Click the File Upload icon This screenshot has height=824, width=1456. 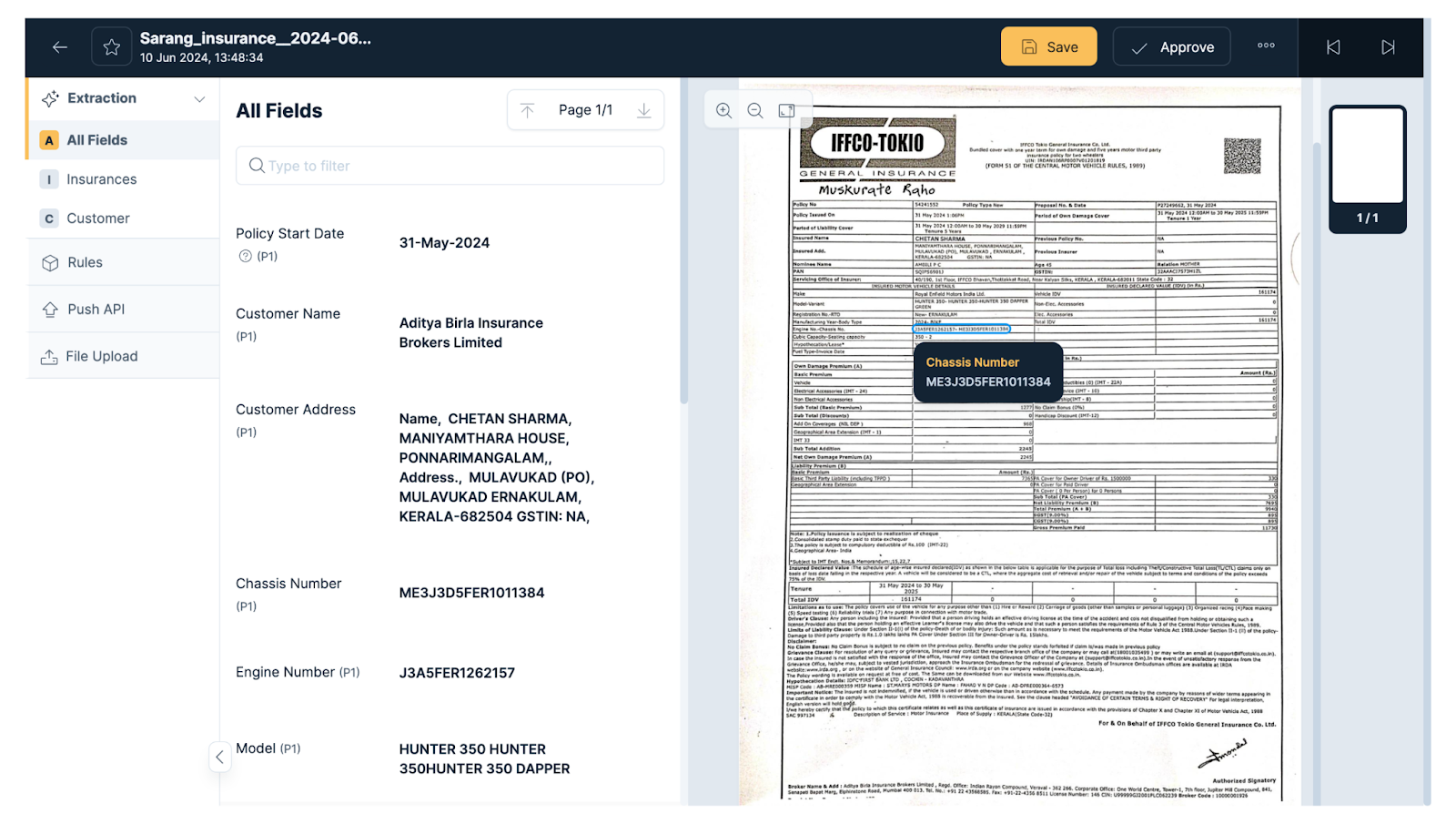click(x=49, y=357)
